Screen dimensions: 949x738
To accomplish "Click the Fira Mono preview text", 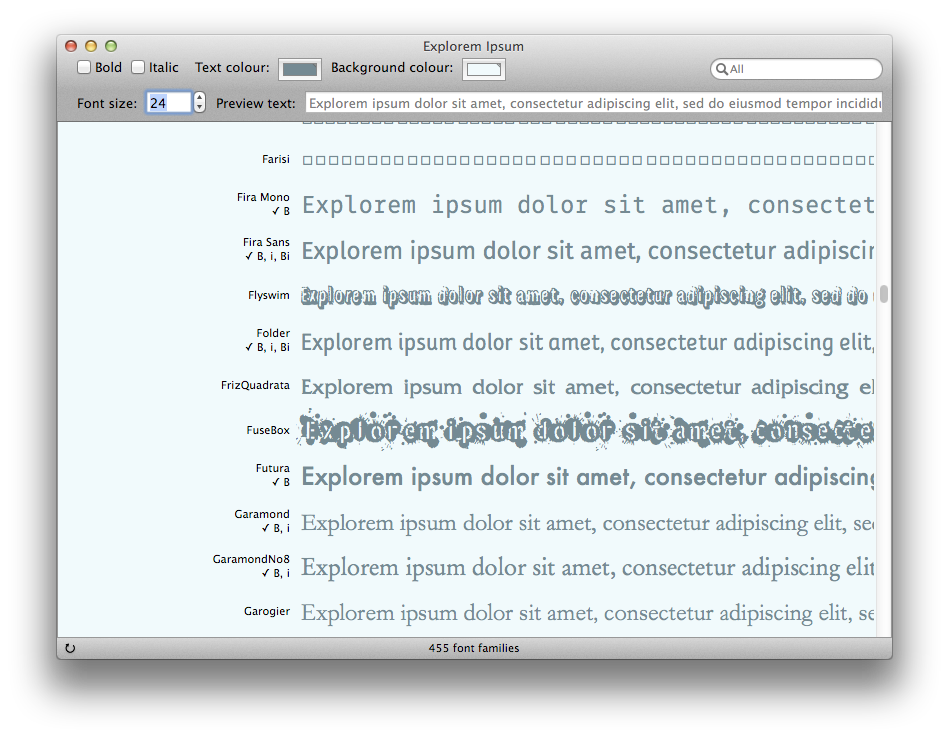I will (x=588, y=205).
